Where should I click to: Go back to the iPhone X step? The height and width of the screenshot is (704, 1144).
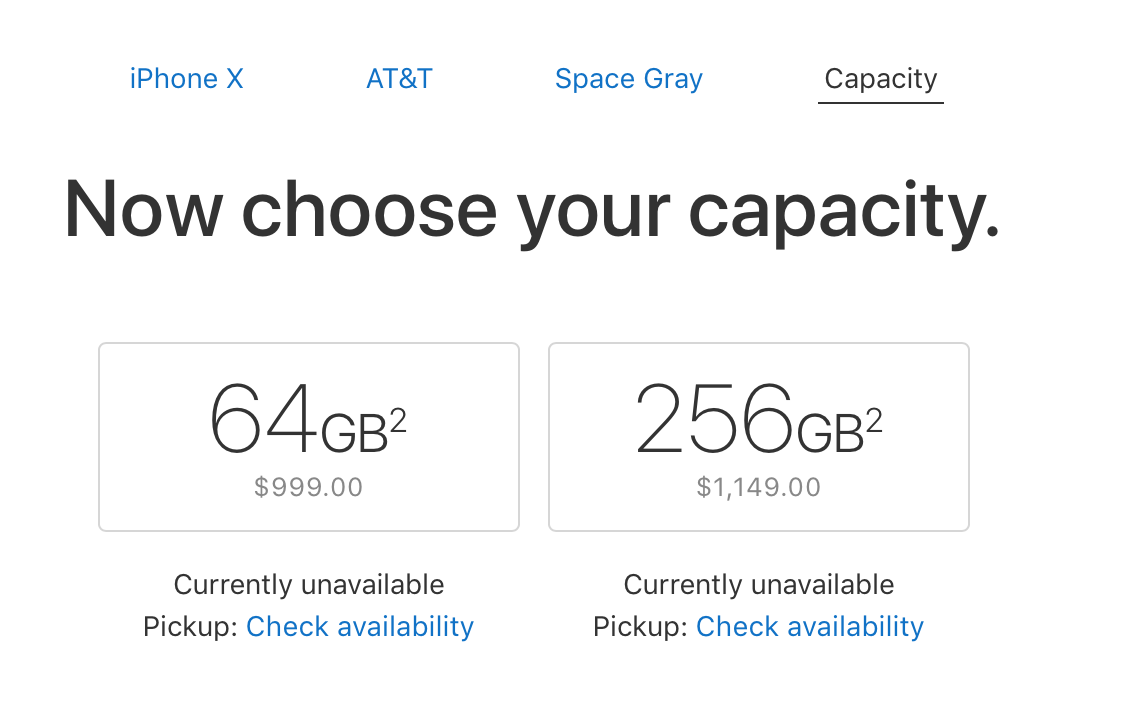[x=187, y=79]
